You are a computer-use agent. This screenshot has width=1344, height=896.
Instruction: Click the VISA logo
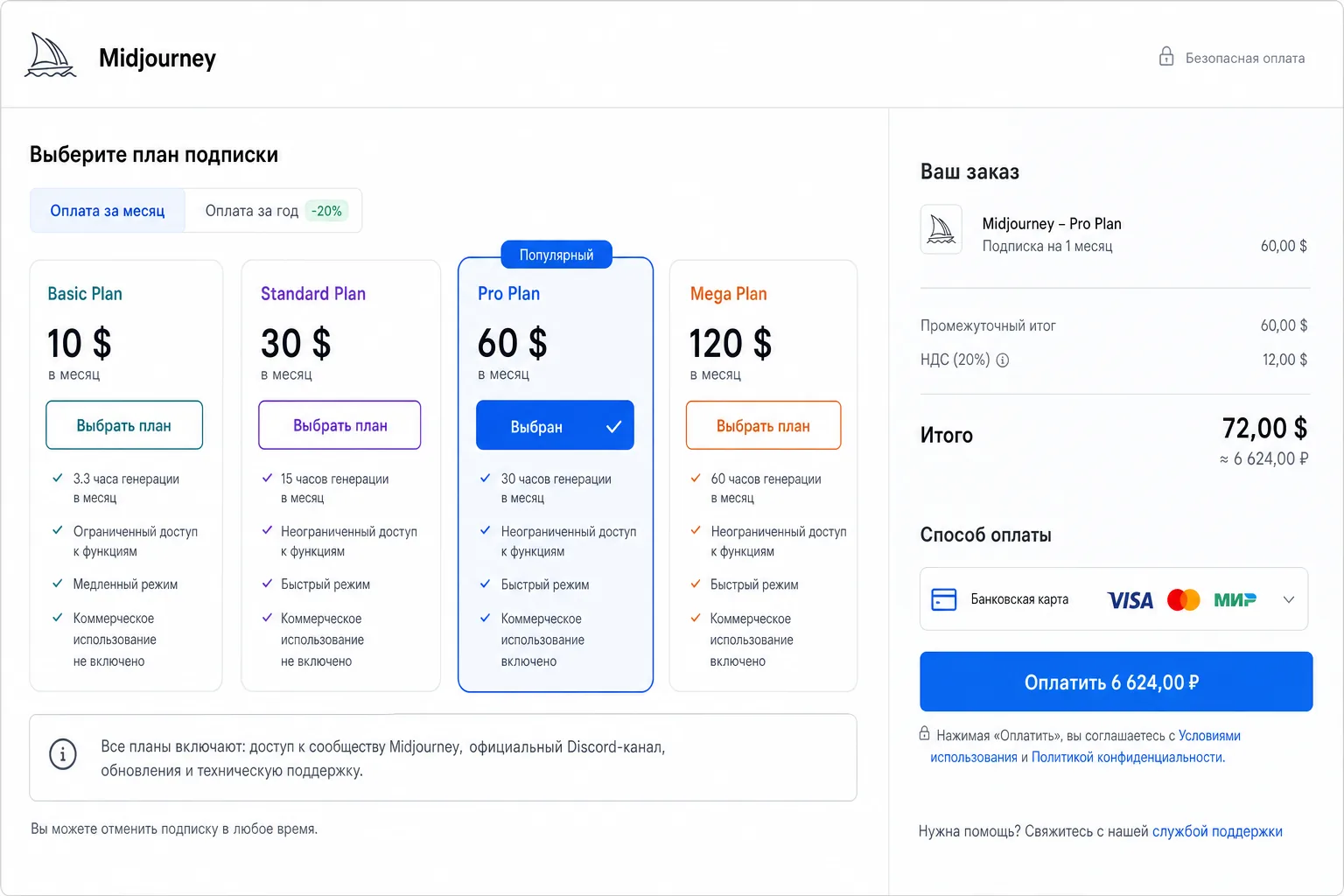pos(1130,600)
